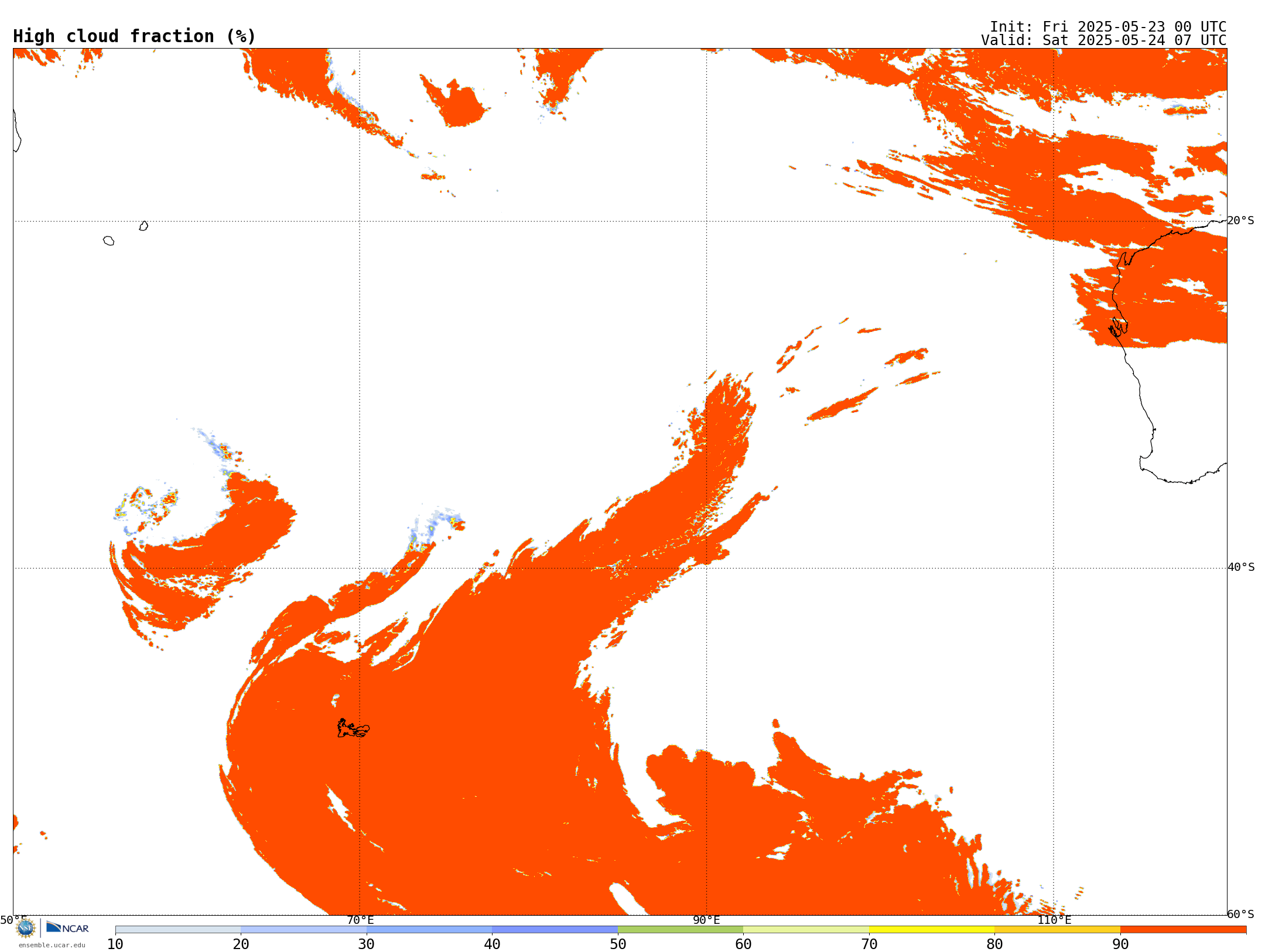This screenshot has height=952, width=1265.
Task: Click the 60°S latitude label
Action: pyautogui.click(x=1241, y=914)
